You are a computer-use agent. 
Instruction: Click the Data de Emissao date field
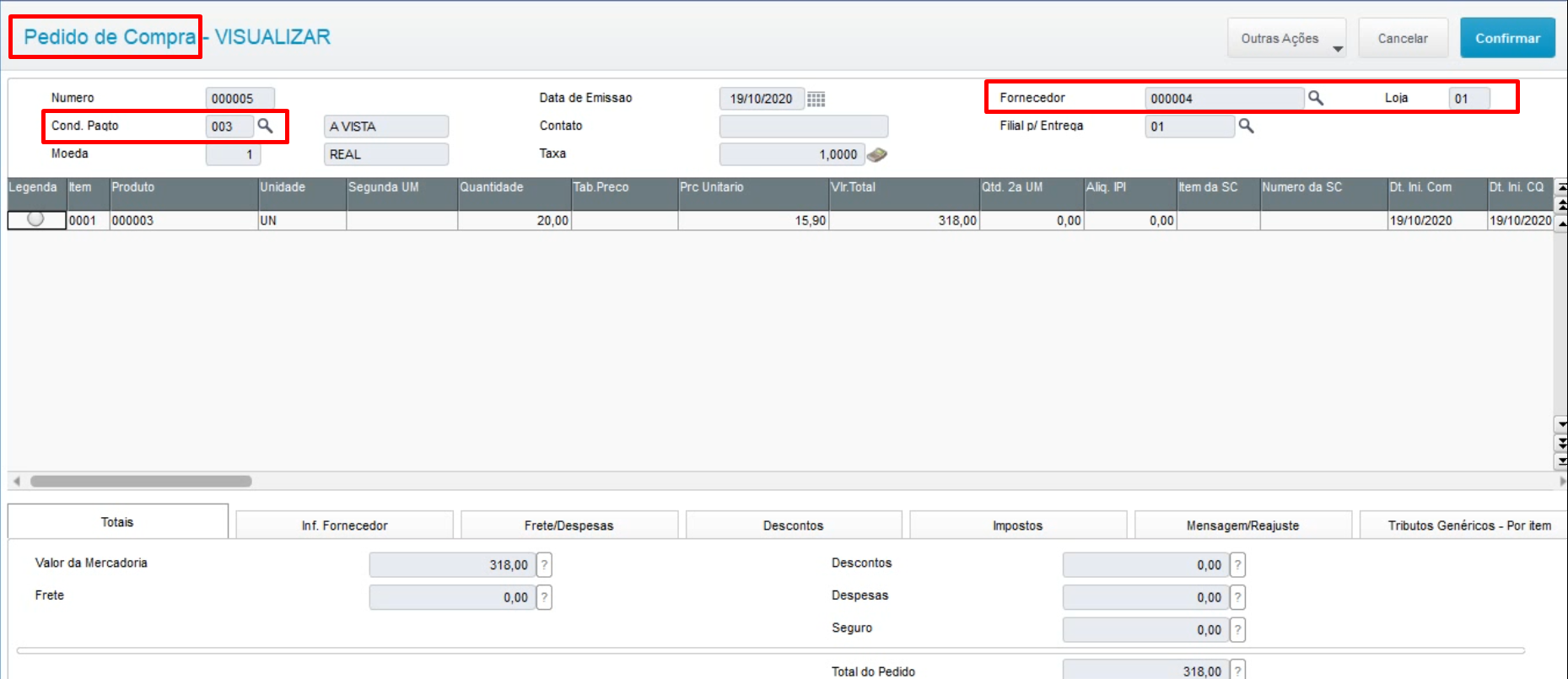(762, 99)
